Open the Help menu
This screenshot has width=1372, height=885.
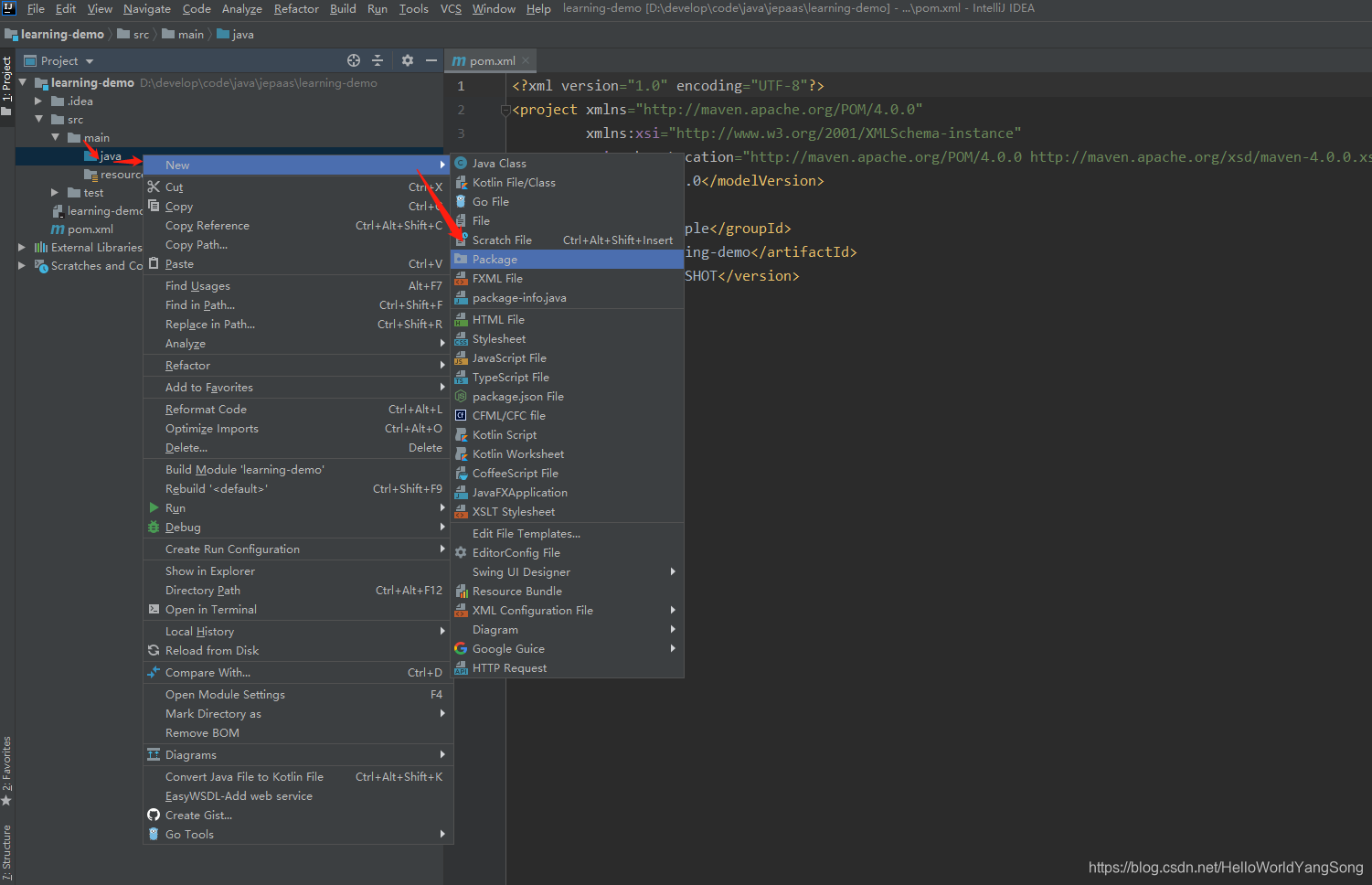[538, 8]
